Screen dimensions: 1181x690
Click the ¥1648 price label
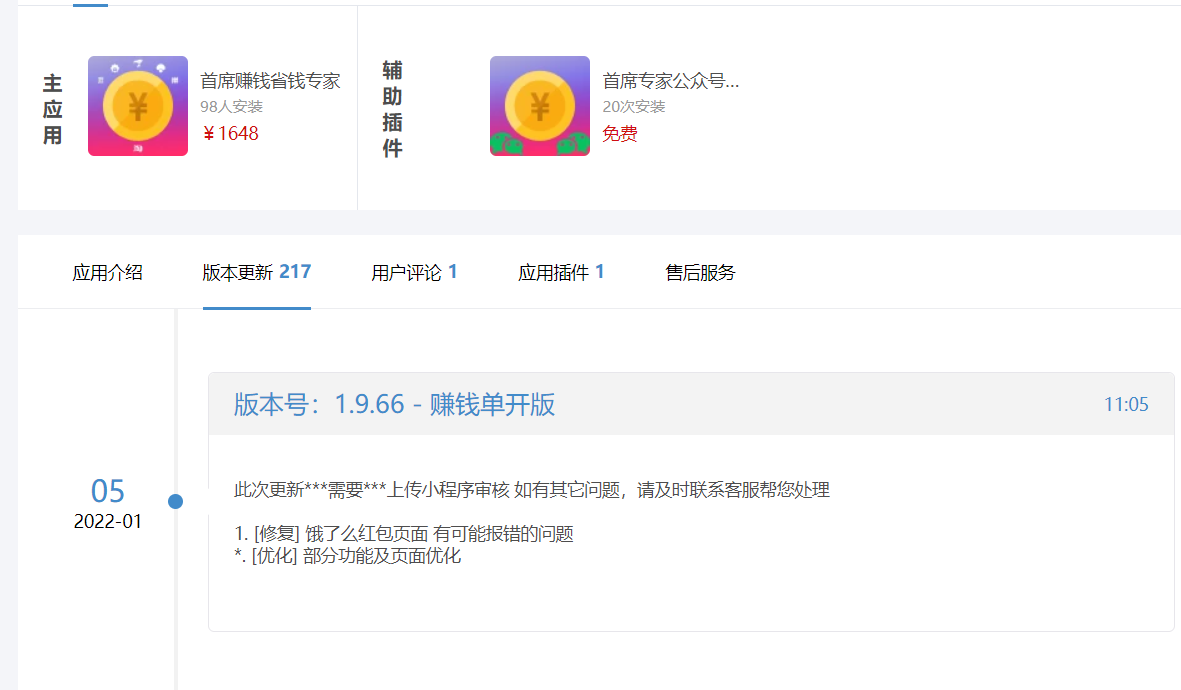point(230,134)
